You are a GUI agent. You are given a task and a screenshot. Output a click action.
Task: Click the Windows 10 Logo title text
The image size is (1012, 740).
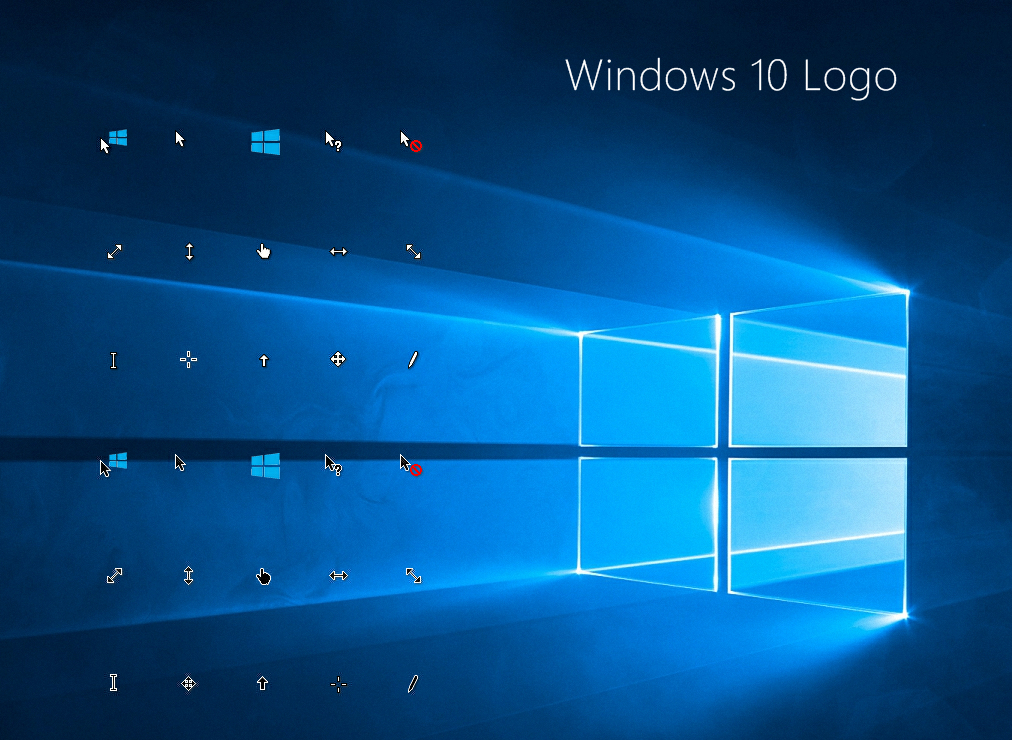[733, 76]
